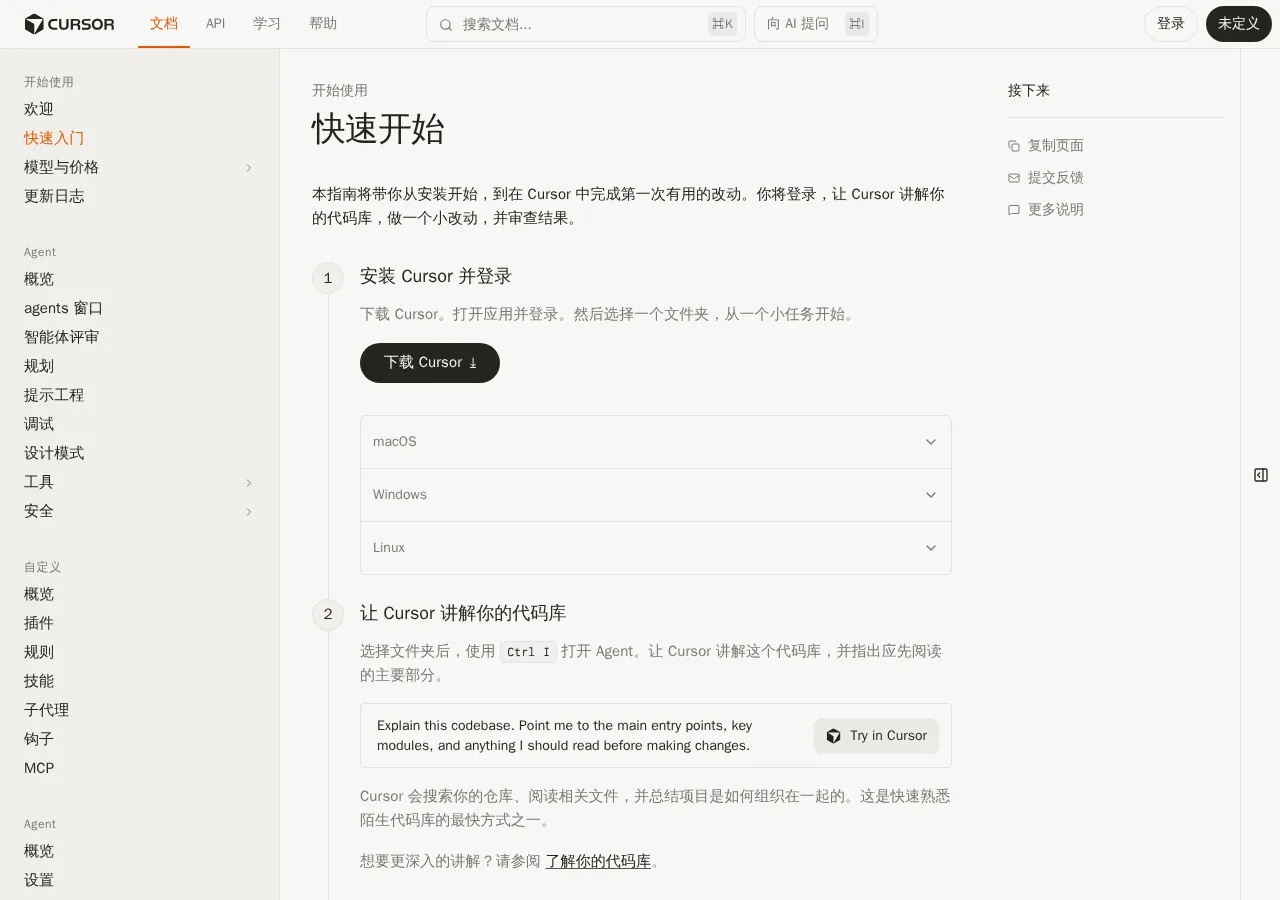Image resolution: width=1280 pixels, height=900 pixels.
Task: Open 智能体评审 in sidebar
Action: 62,338
